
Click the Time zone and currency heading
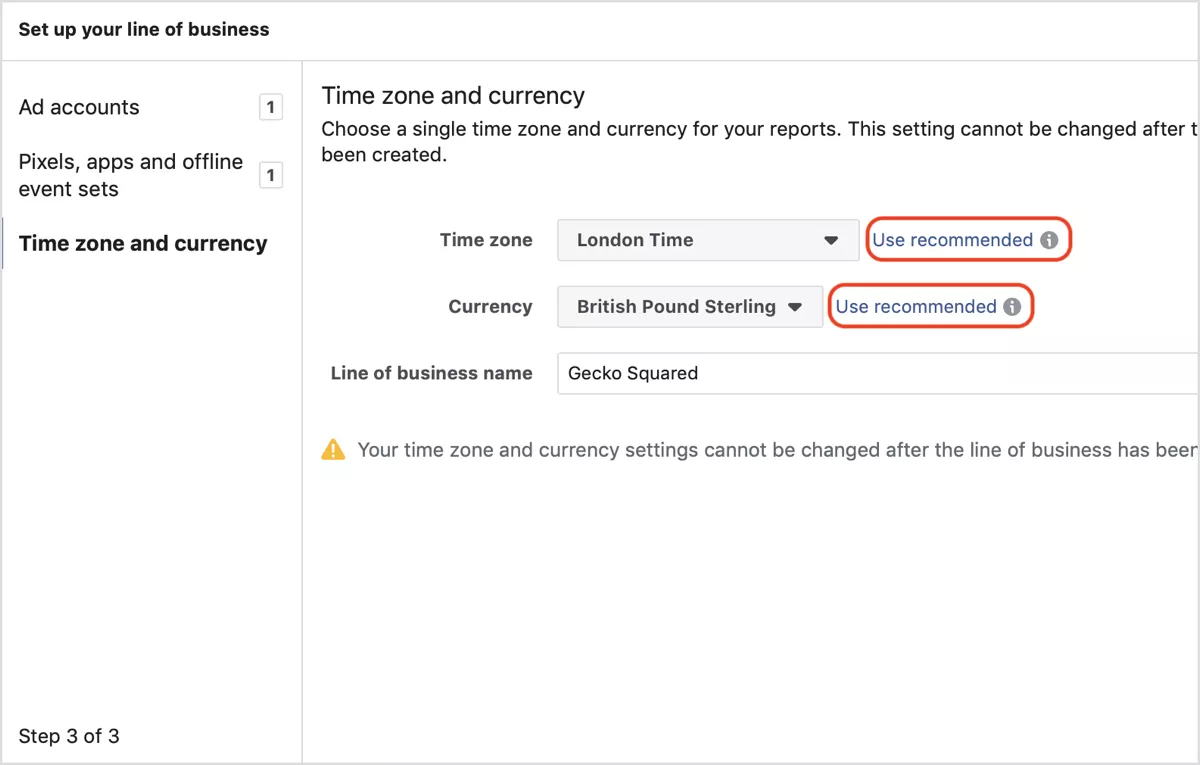(453, 96)
